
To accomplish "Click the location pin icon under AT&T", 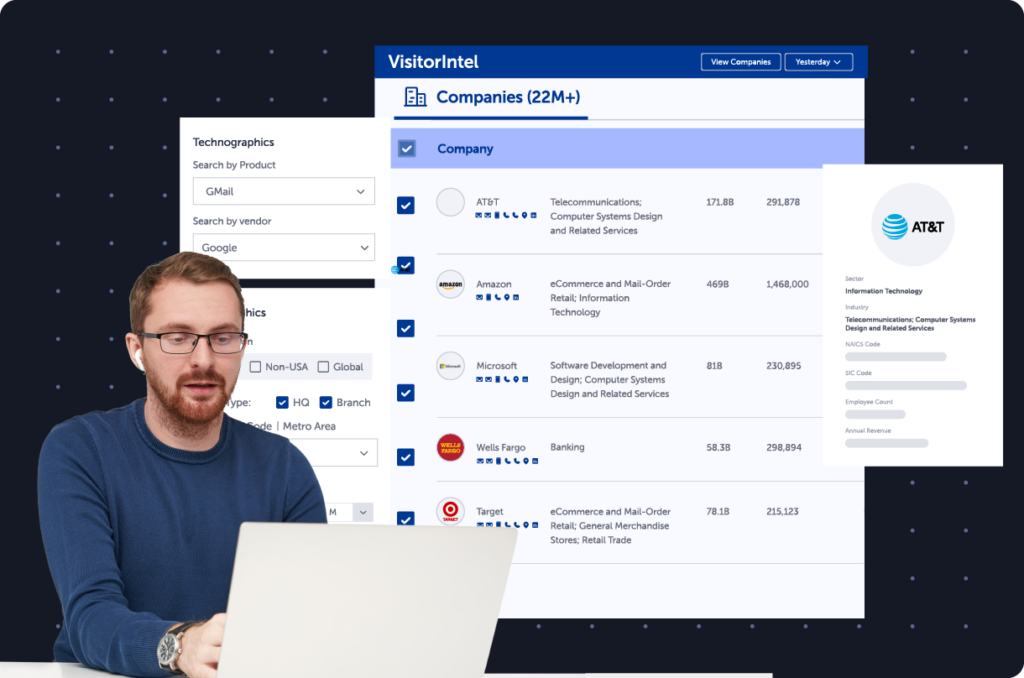I will click(x=524, y=215).
